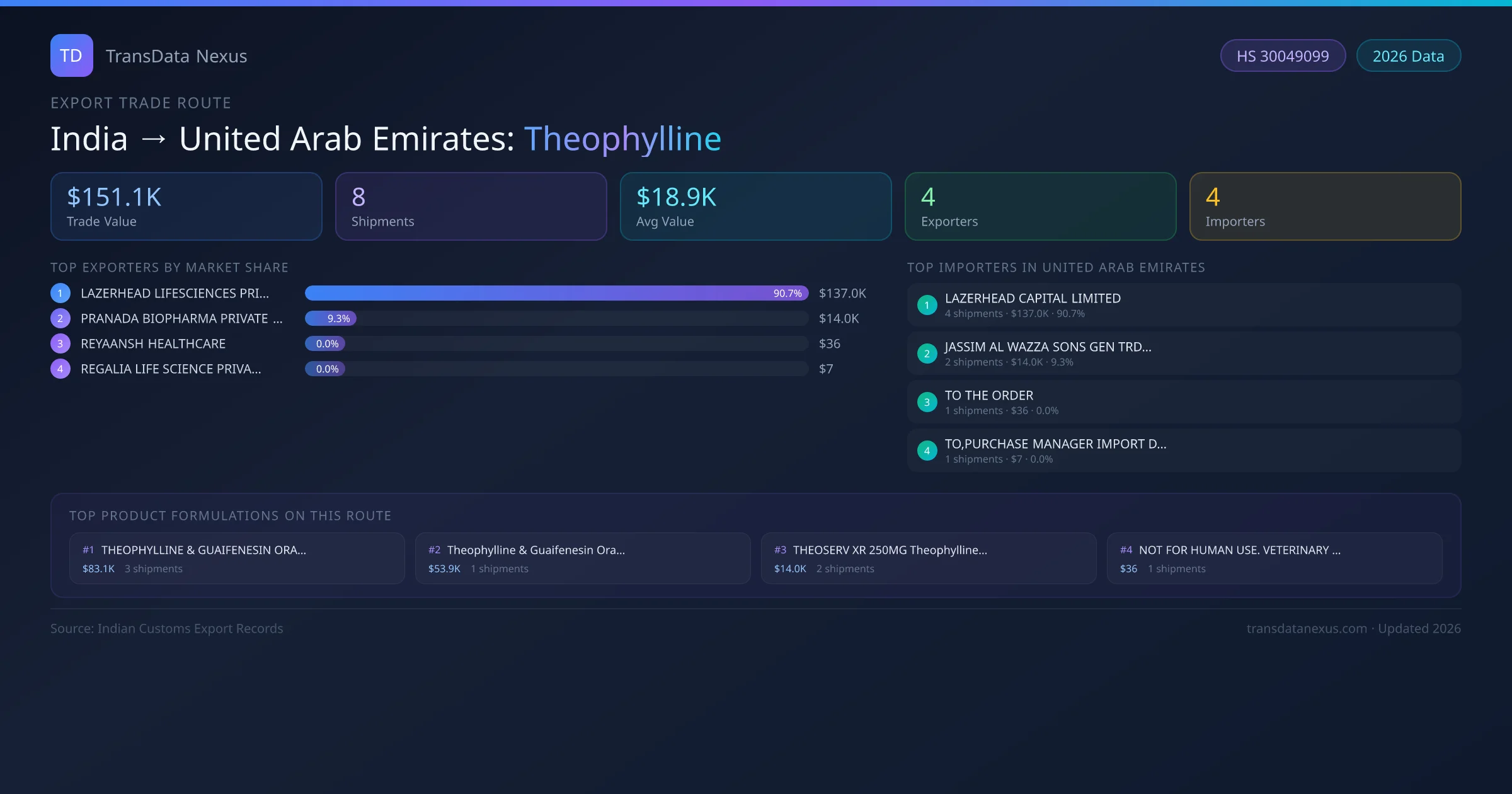This screenshot has height=794, width=1512.
Task: Click green rank 2 badge for Jassim Al Wazza
Action: (x=927, y=354)
